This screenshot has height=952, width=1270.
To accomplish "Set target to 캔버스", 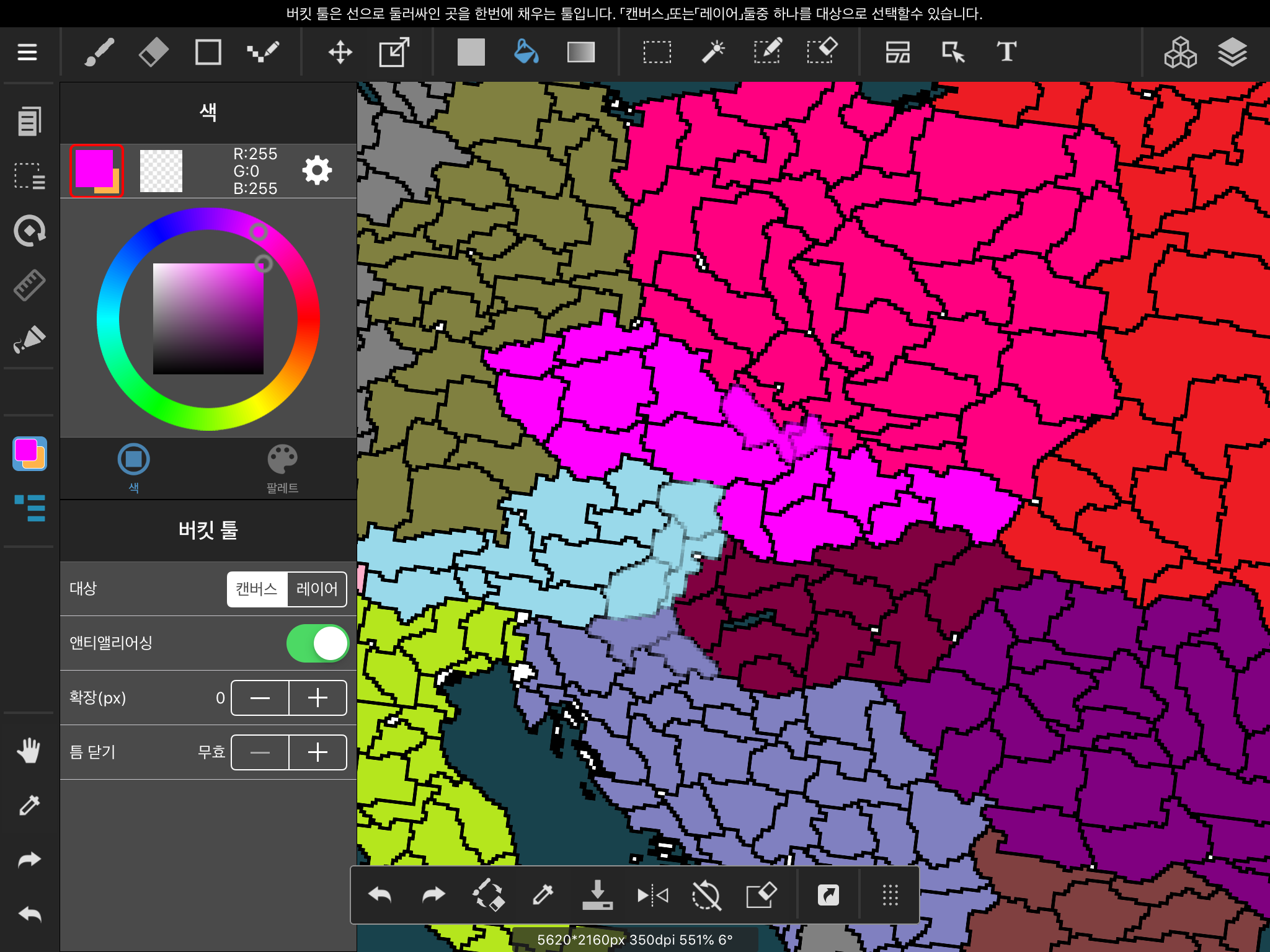I will point(257,589).
